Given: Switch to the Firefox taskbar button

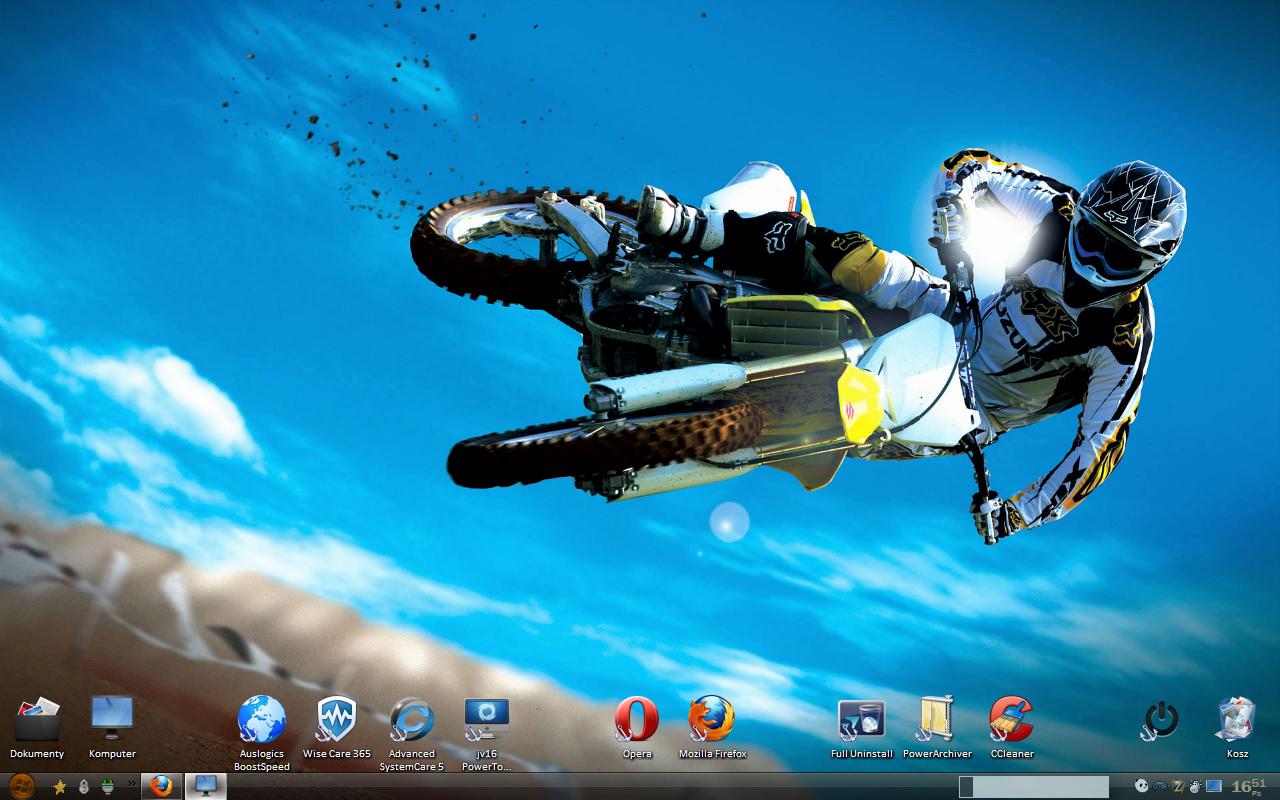Looking at the screenshot, I should [x=161, y=786].
